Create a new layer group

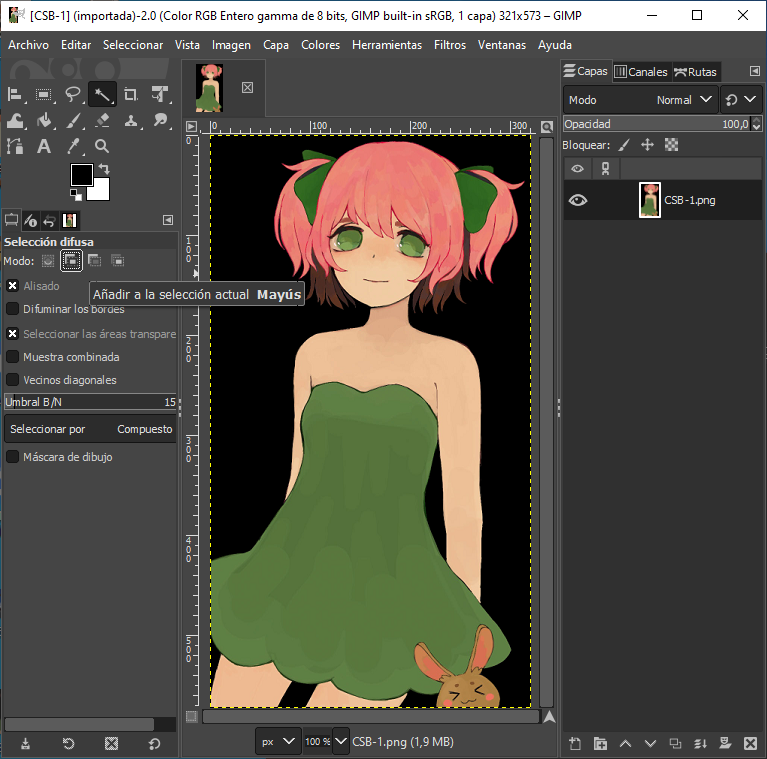[600, 743]
